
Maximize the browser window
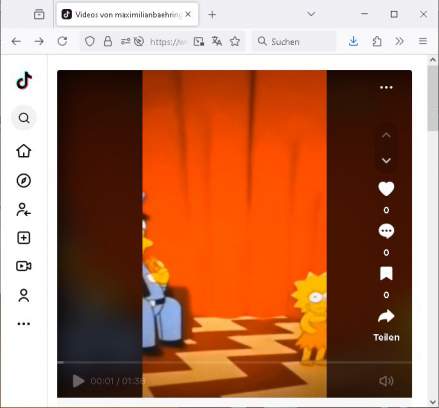394,14
